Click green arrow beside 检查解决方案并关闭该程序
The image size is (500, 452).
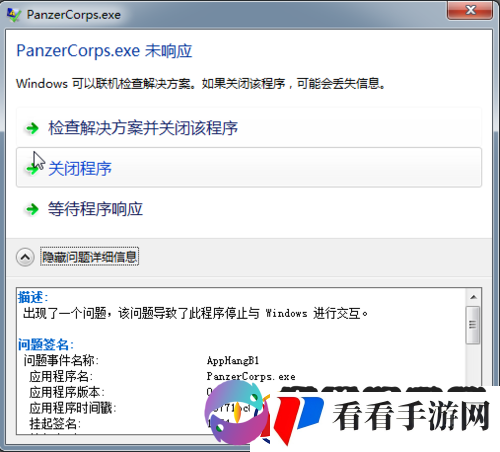click(32, 128)
